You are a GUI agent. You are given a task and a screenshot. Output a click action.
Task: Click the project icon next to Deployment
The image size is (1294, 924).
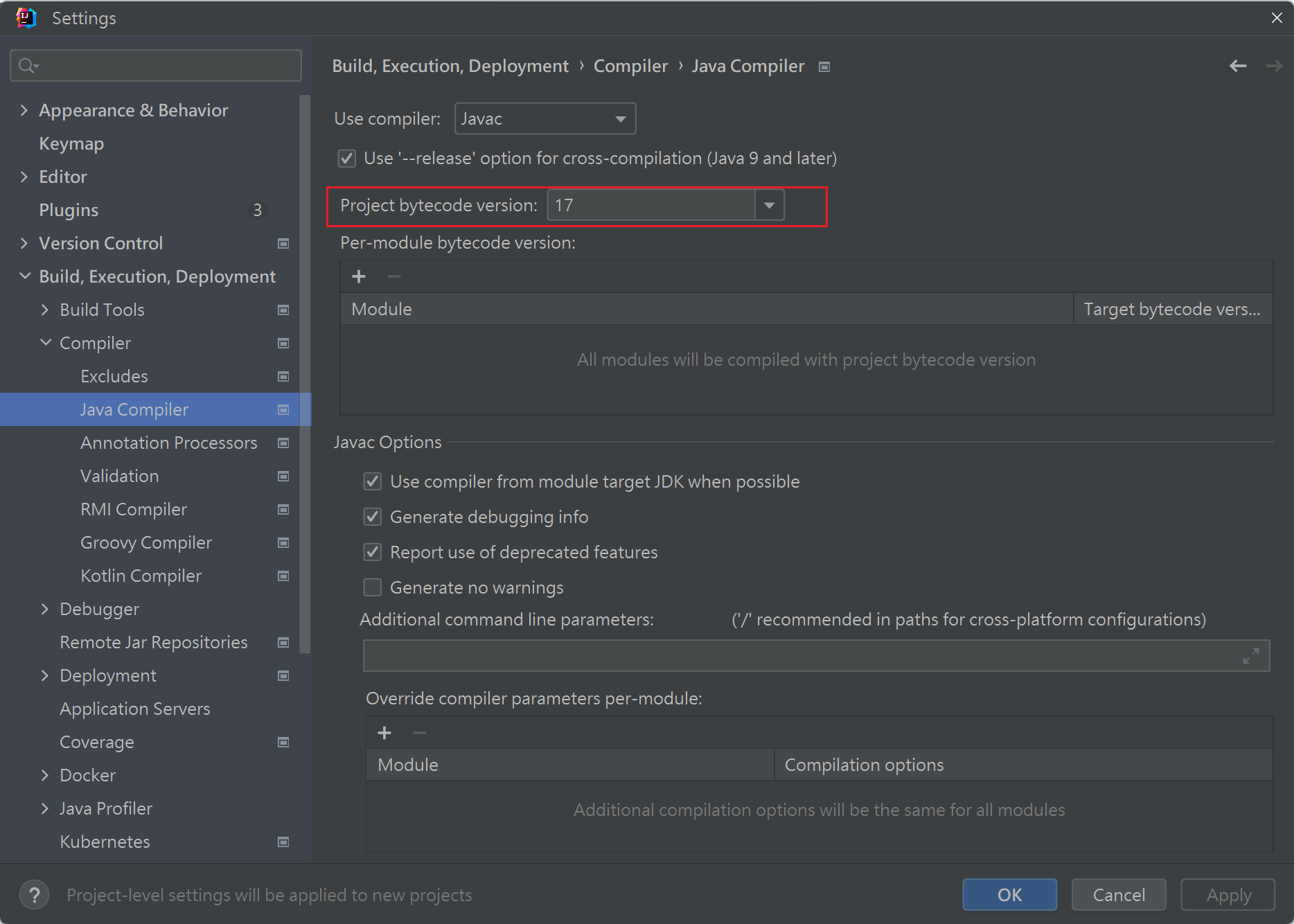283,675
